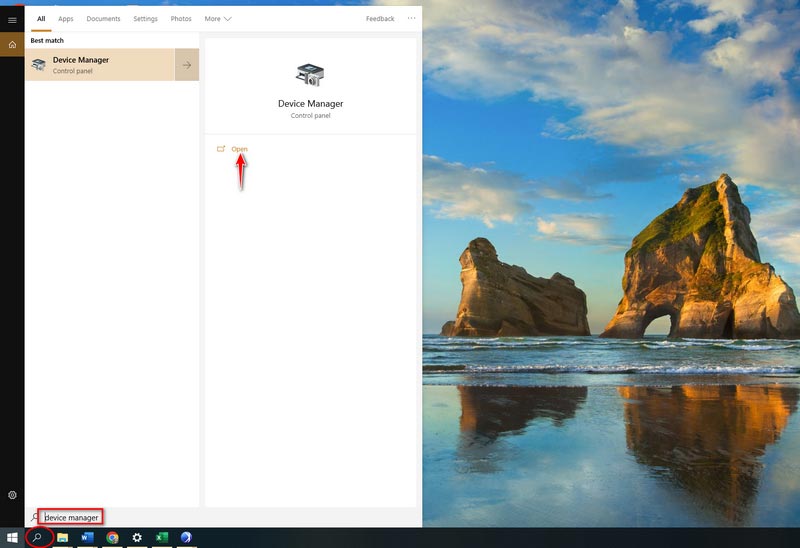Switch to the Documents tab
Viewport: 800px width, 548px height.
pos(104,19)
